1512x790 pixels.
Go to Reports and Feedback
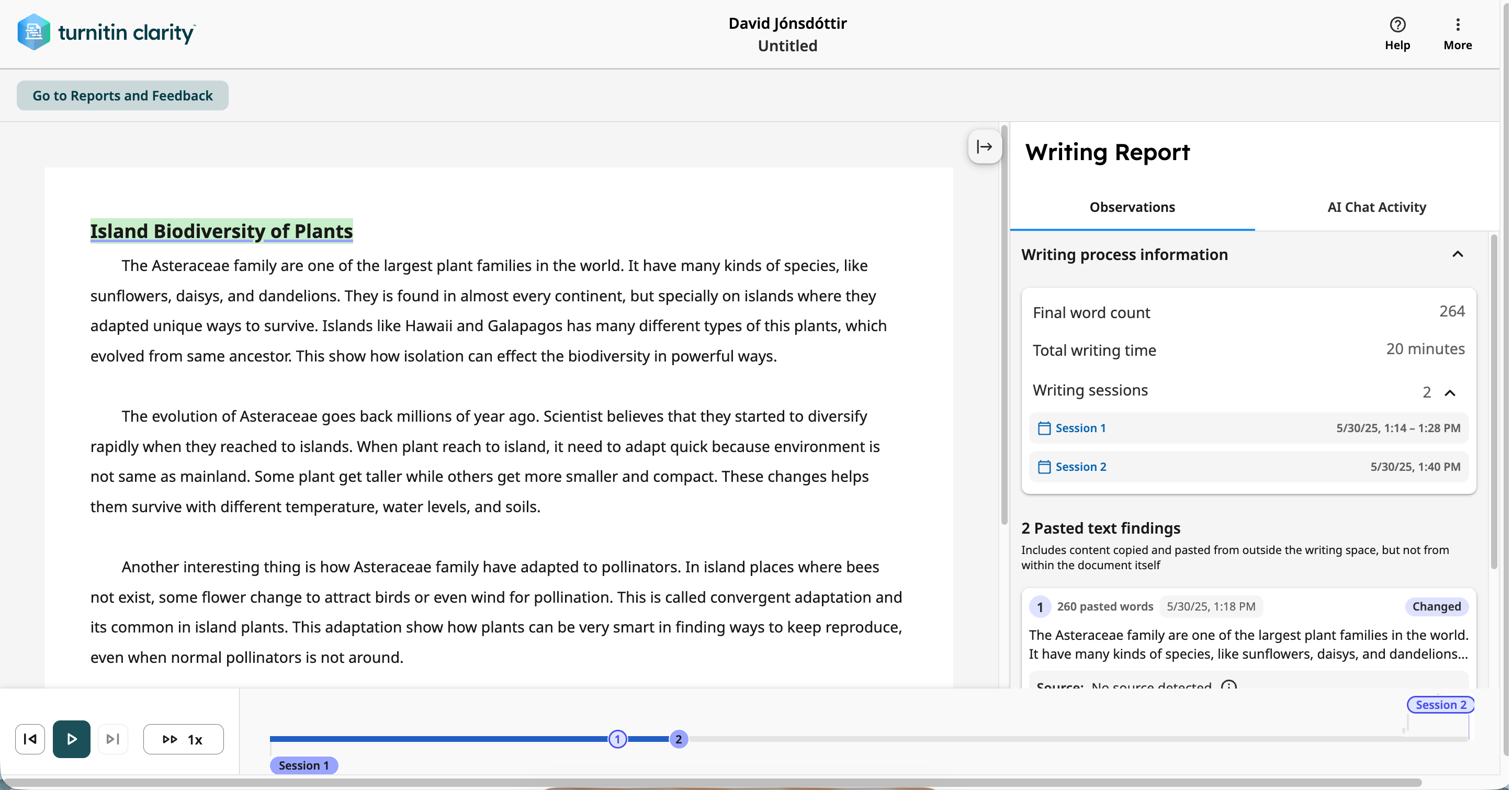pyautogui.click(x=122, y=95)
